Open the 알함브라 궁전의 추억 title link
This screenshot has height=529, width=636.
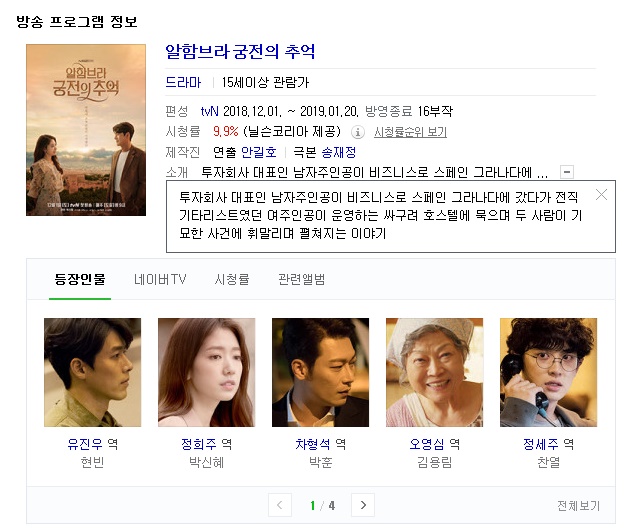[240, 52]
